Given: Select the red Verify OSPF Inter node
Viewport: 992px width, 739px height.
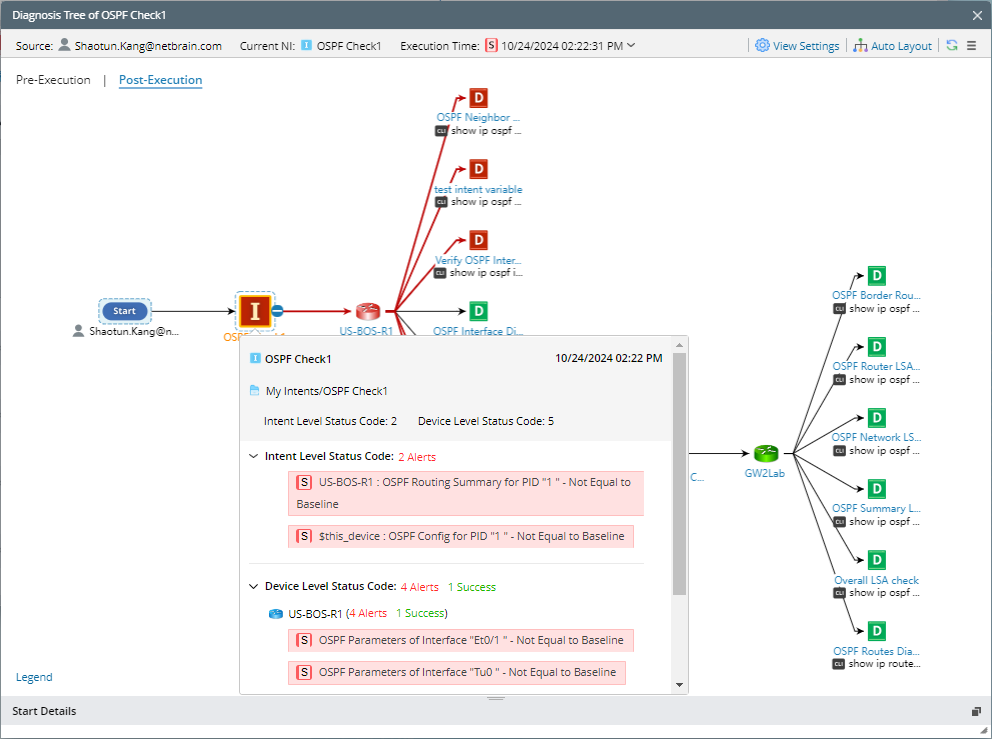Looking at the screenshot, I should tap(479, 240).
